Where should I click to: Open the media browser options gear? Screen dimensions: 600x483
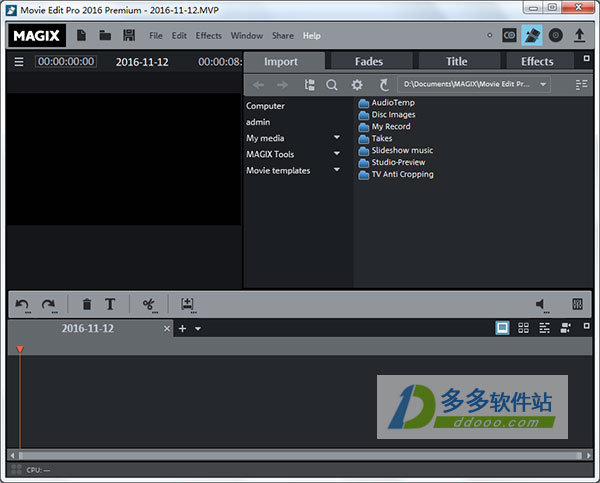357,85
